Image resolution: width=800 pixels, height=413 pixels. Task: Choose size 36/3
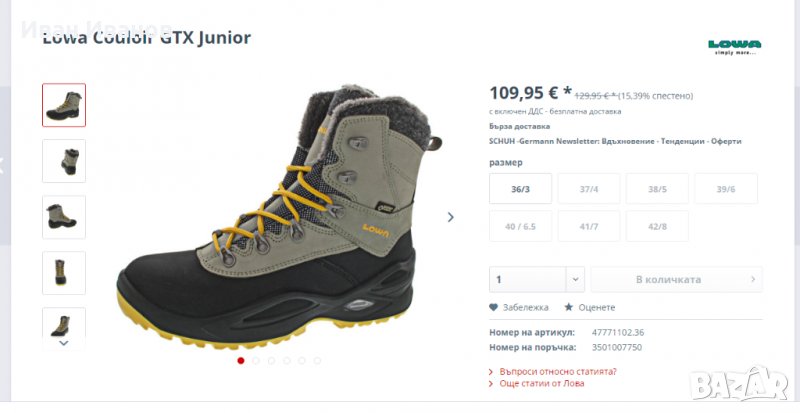(520, 188)
